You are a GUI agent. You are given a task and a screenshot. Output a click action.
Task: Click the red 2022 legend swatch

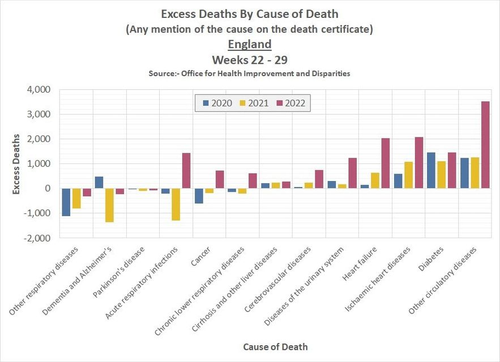(x=279, y=103)
